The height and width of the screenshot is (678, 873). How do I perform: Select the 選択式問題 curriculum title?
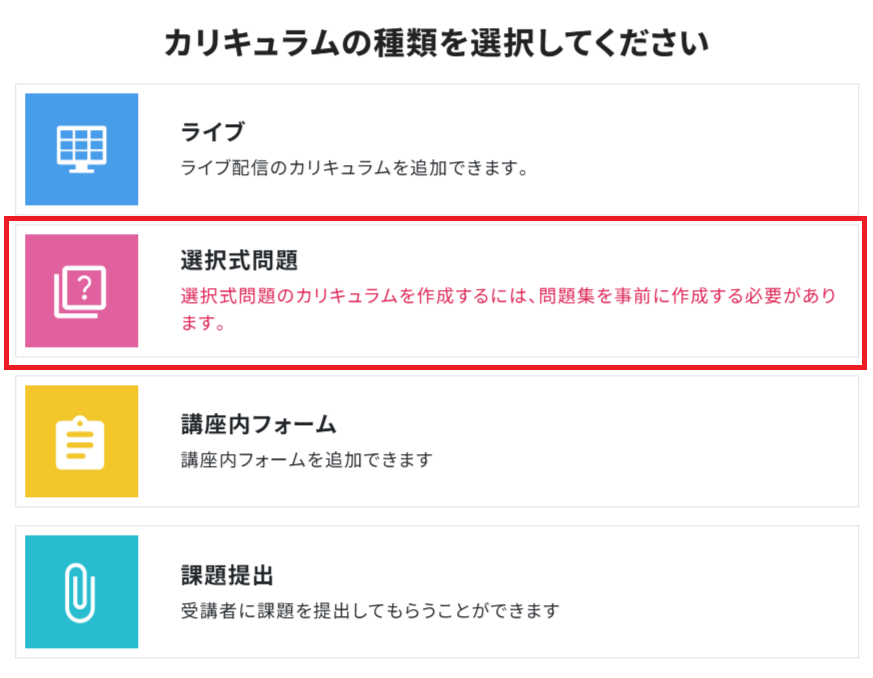coord(239,261)
